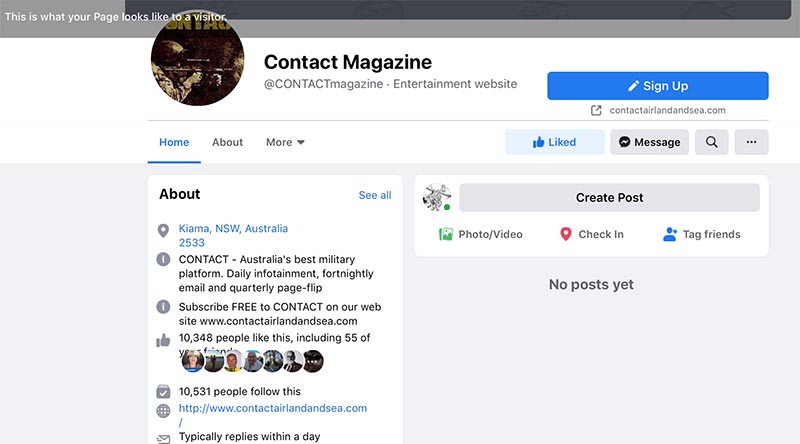The image size is (800, 444).
Task: Click the search magnifier icon button
Action: click(712, 142)
